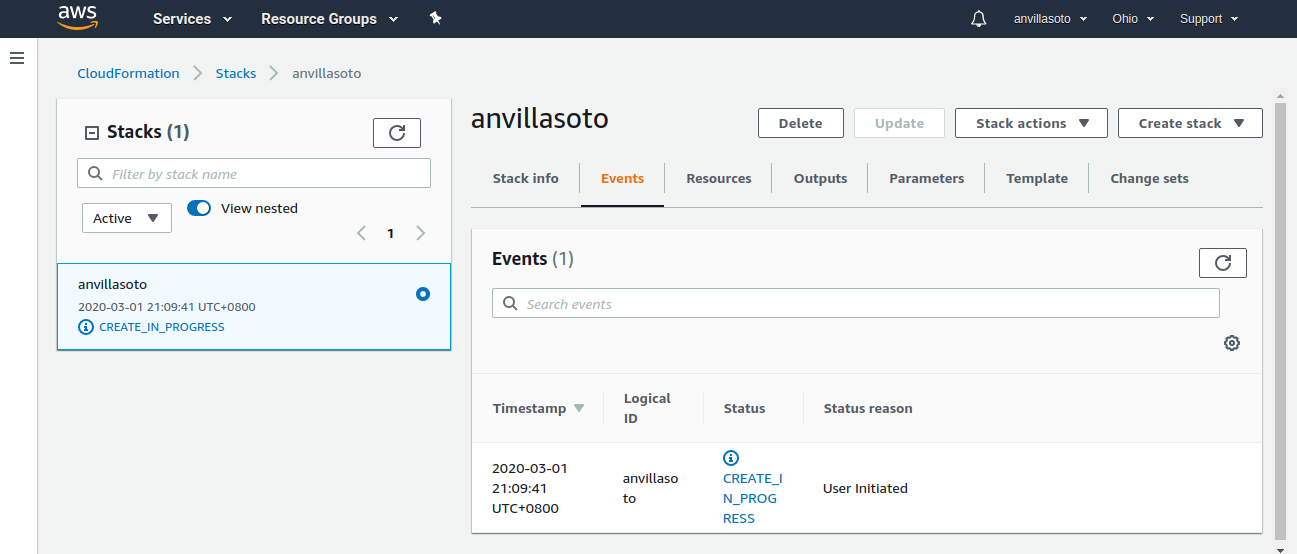Click the Status column header
1297x554 pixels.
pos(744,408)
